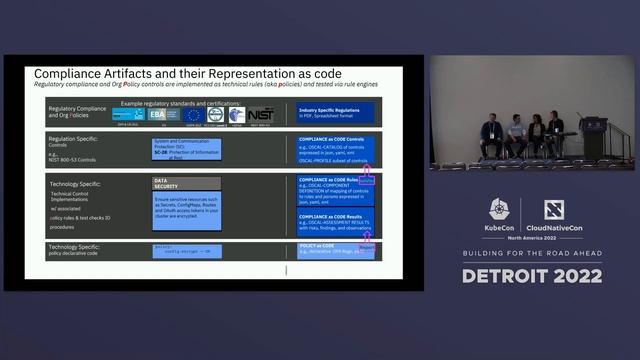This screenshot has width=640, height=360.
Task: Open the panel stage video feed
Action: click(532, 113)
